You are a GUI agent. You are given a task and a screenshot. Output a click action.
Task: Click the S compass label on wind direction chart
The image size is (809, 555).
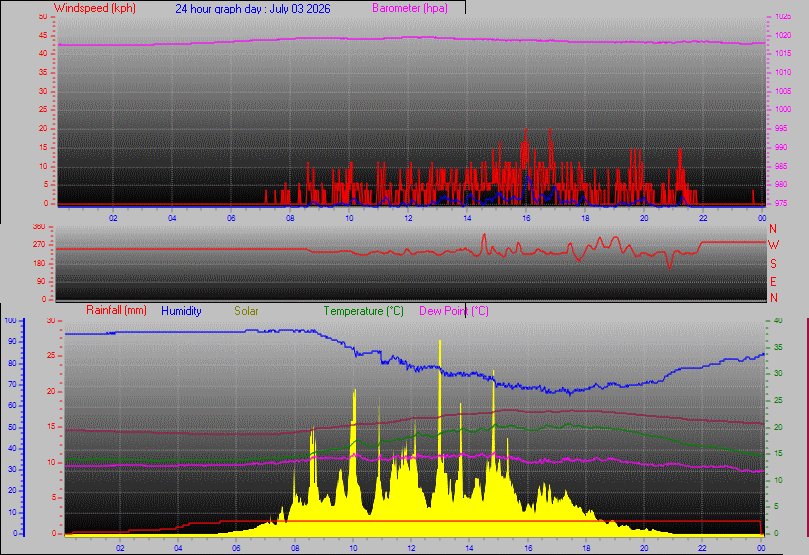(x=773, y=264)
